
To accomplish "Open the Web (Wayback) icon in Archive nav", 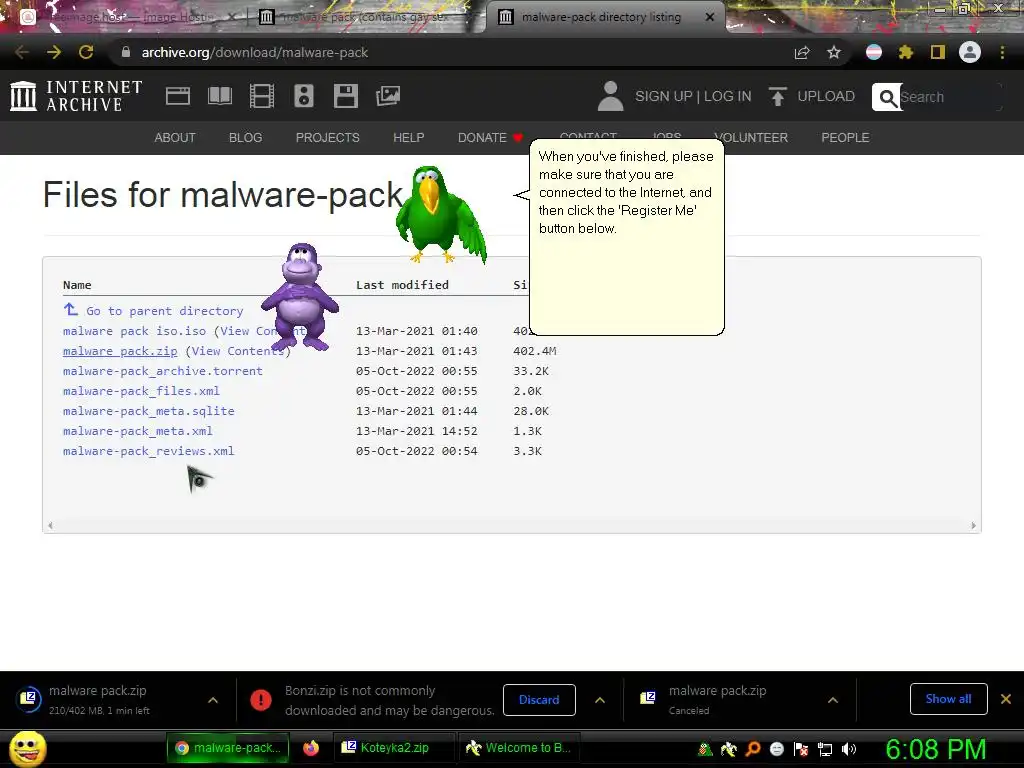I will 178,96.
